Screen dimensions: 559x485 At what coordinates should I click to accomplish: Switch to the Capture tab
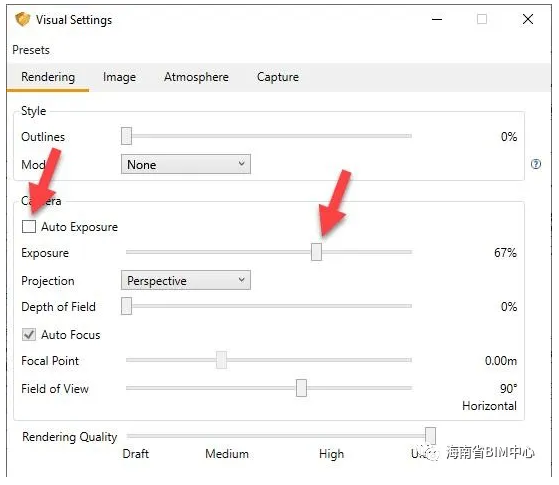[278, 77]
